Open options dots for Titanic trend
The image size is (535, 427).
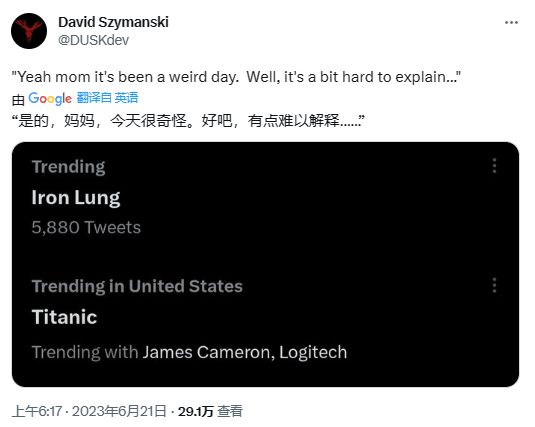coord(494,285)
